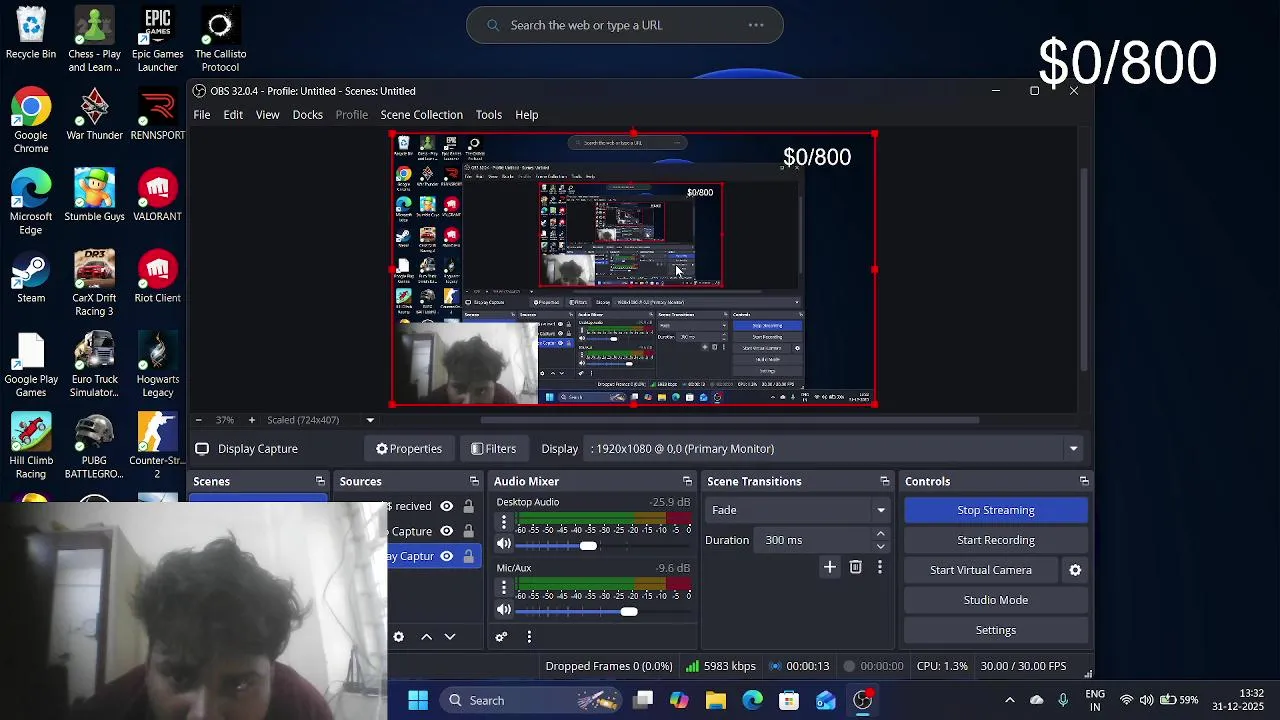Toggle lock on the second Capture source
The image size is (1280, 720).
click(468, 531)
